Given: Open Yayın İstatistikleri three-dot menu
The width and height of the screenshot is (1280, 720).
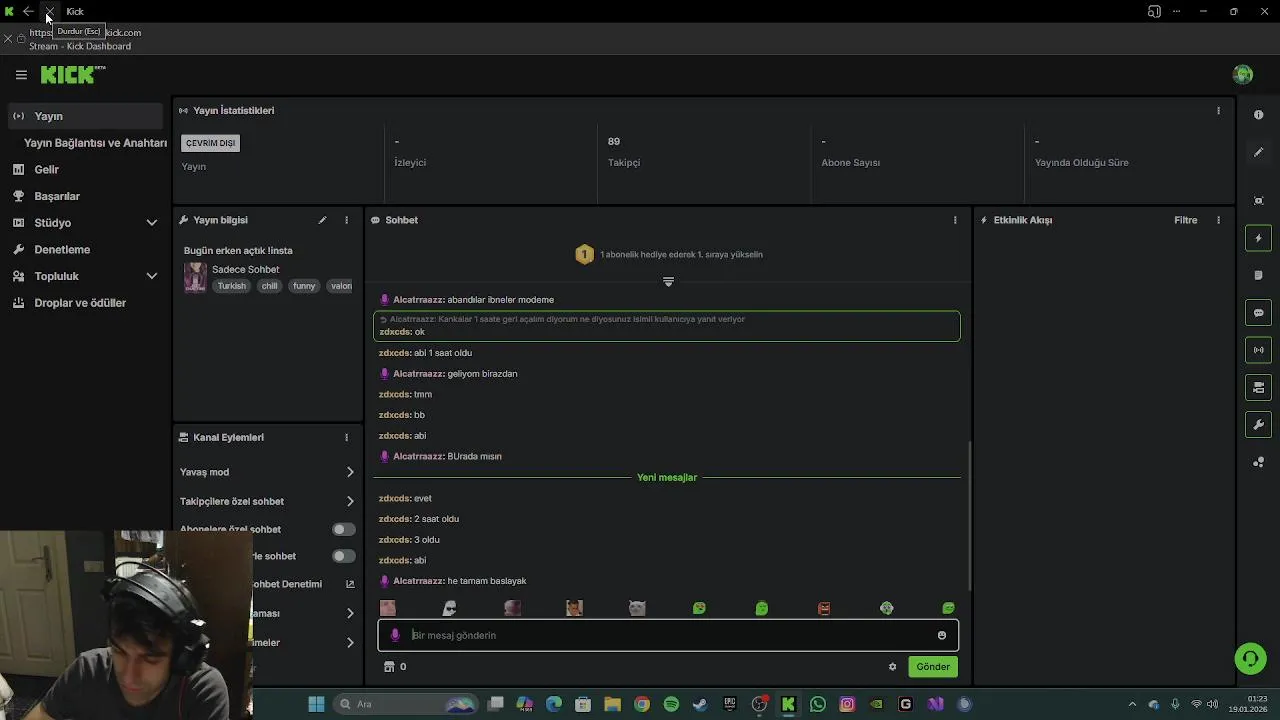Looking at the screenshot, I should pos(1218,110).
